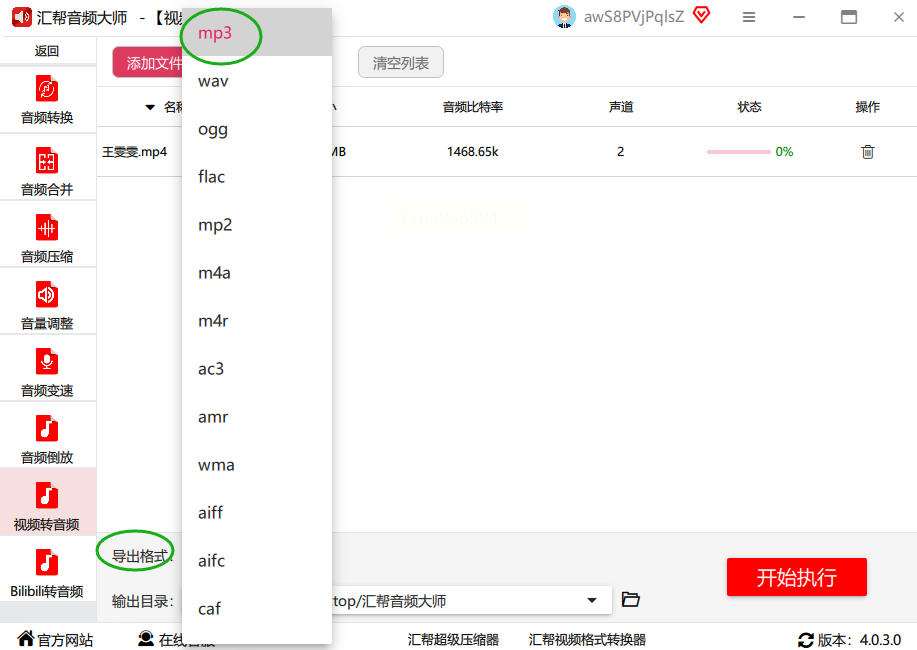
Task: Click the 声道 column header
Action: click(620, 107)
